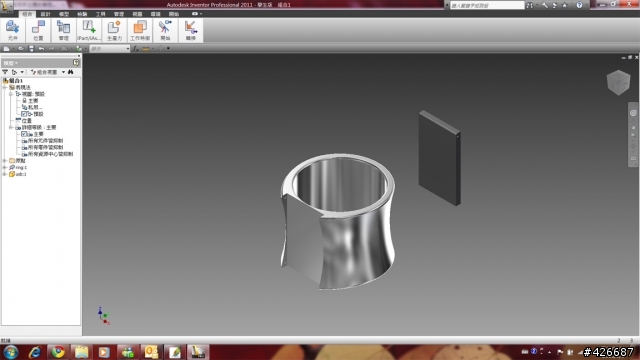Switch to the 視圖 view tab
Screen dimensions: 640x360
(137, 14)
